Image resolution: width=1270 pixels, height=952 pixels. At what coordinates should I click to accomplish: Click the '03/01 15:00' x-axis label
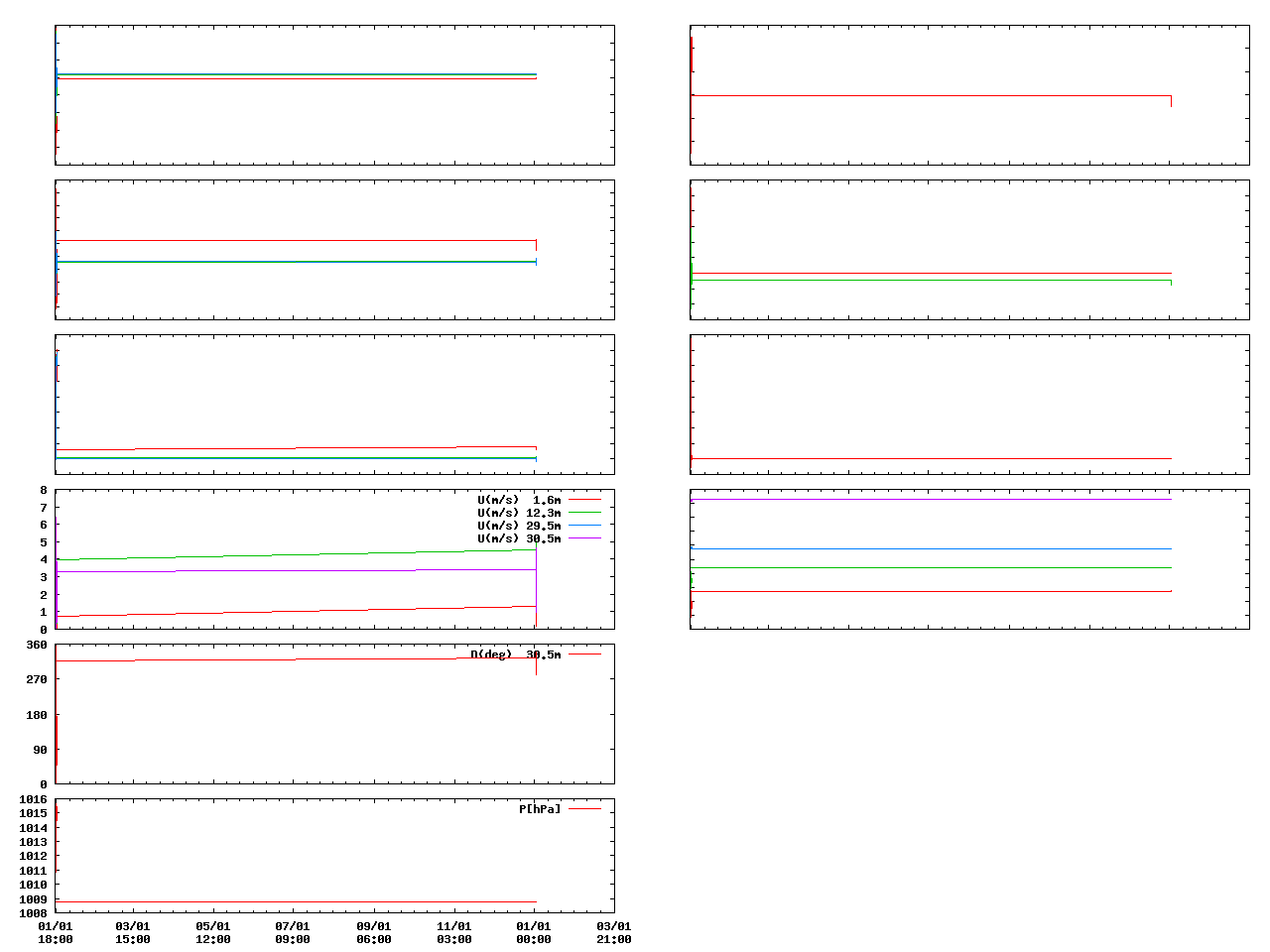(x=133, y=933)
